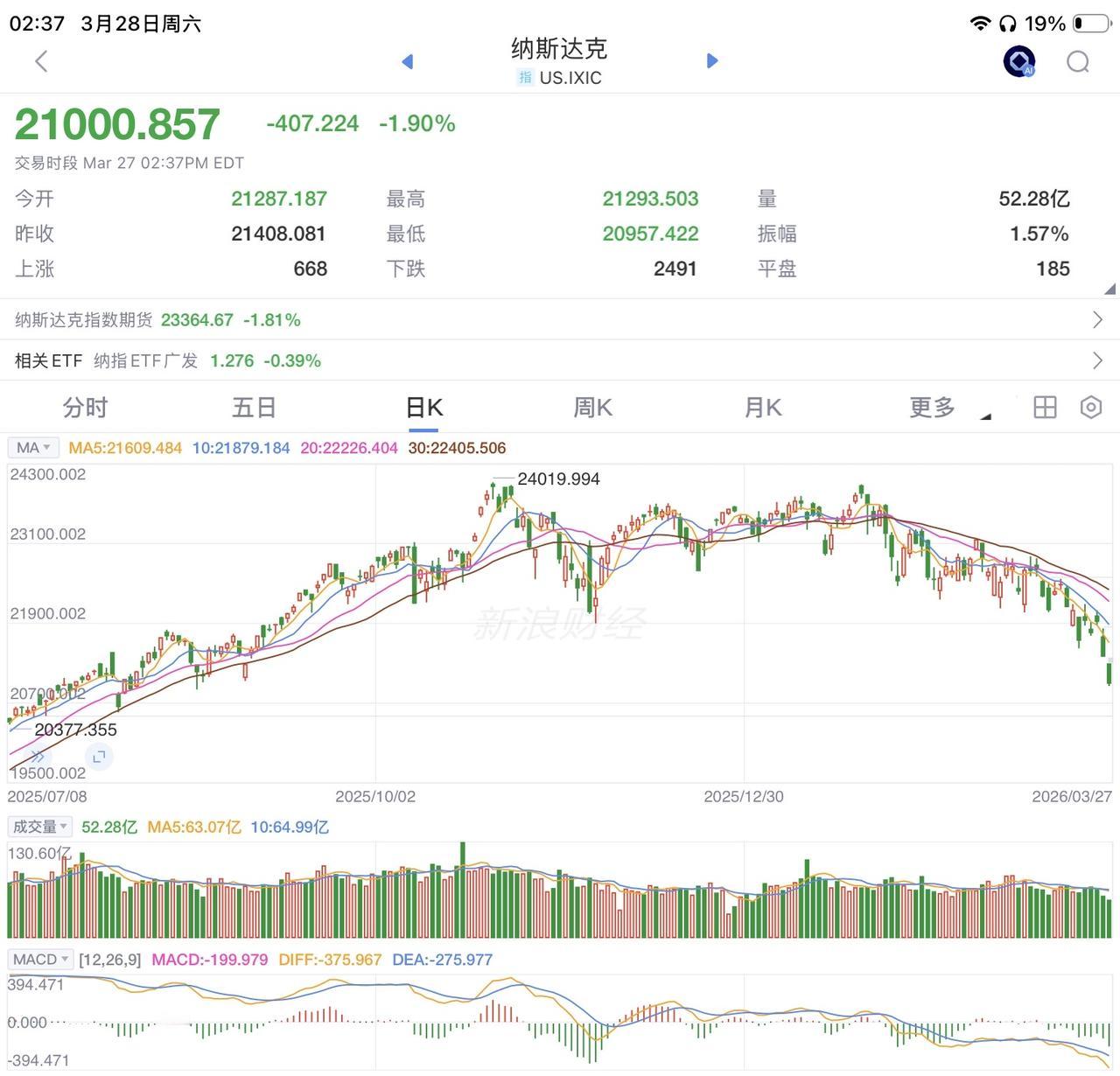Tap 上涨 count 668
Screen dimensions: 1120x1076
tap(311, 269)
